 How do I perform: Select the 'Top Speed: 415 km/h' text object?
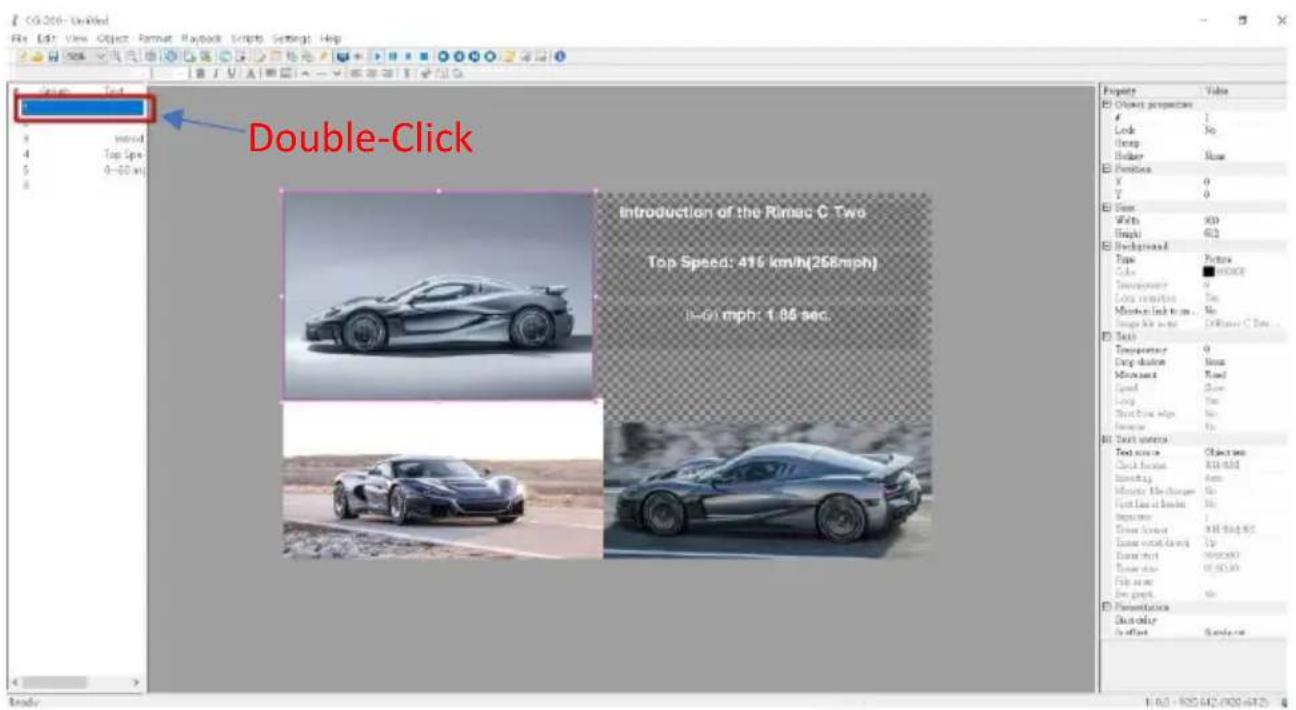click(763, 263)
